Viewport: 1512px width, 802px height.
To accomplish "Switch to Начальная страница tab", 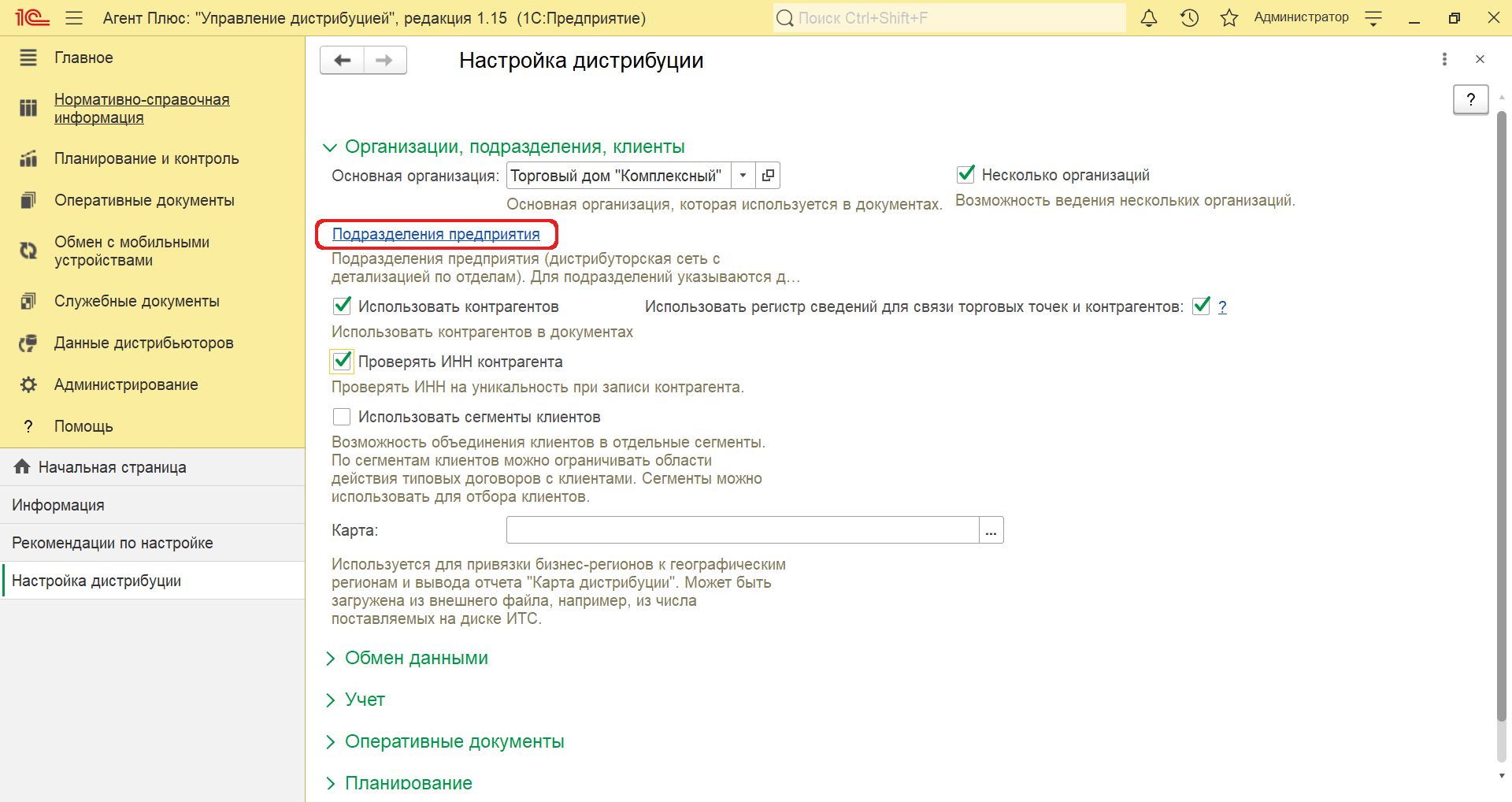I will [x=153, y=467].
